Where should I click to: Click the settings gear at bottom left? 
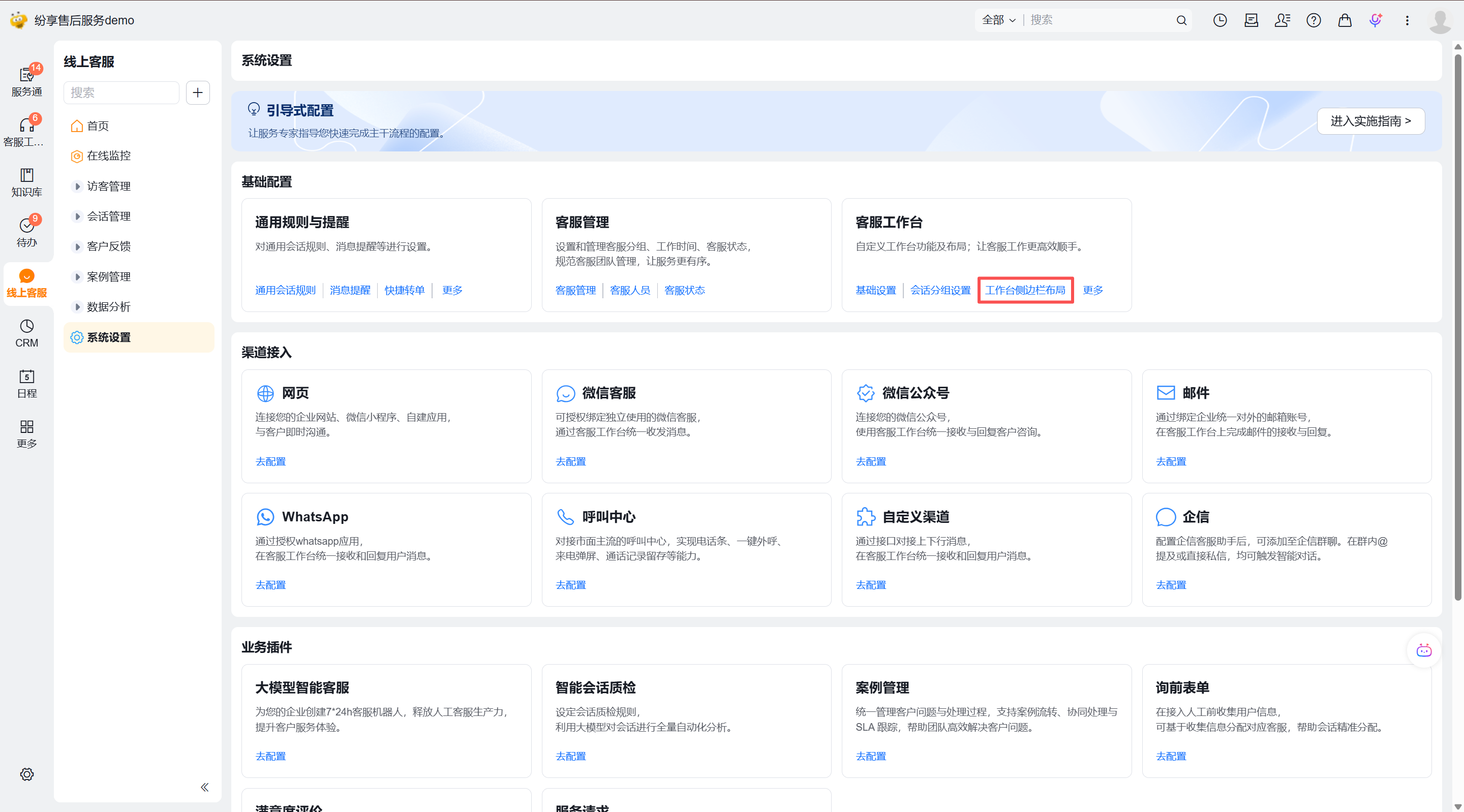pyautogui.click(x=27, y=774)
